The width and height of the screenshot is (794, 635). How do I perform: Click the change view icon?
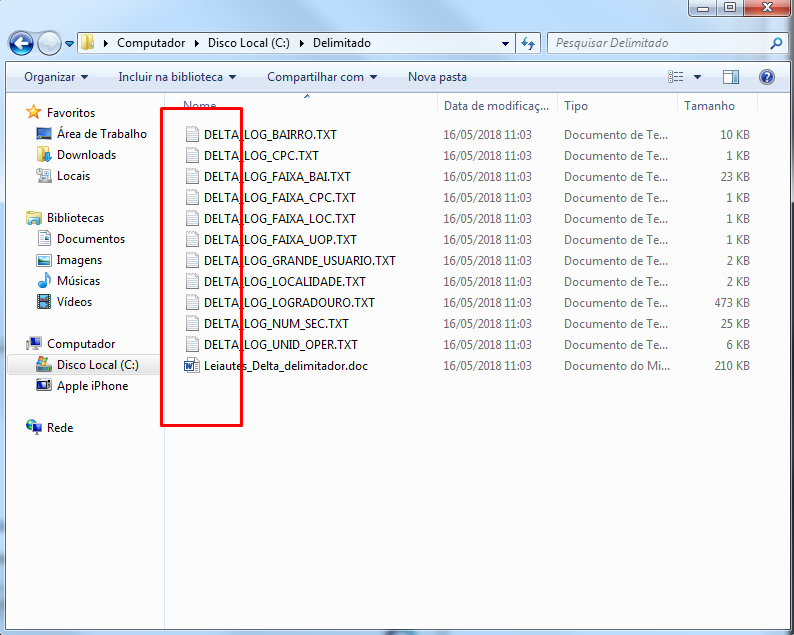pos(676,77)
